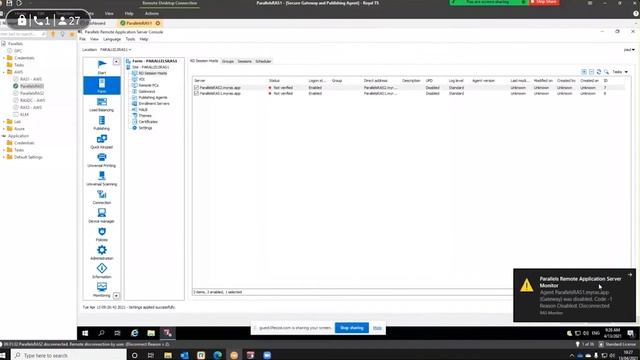Collapse the AWS folder in navigation tree
The width and height of the screenshot is (640, 360).
click(4, 72)
